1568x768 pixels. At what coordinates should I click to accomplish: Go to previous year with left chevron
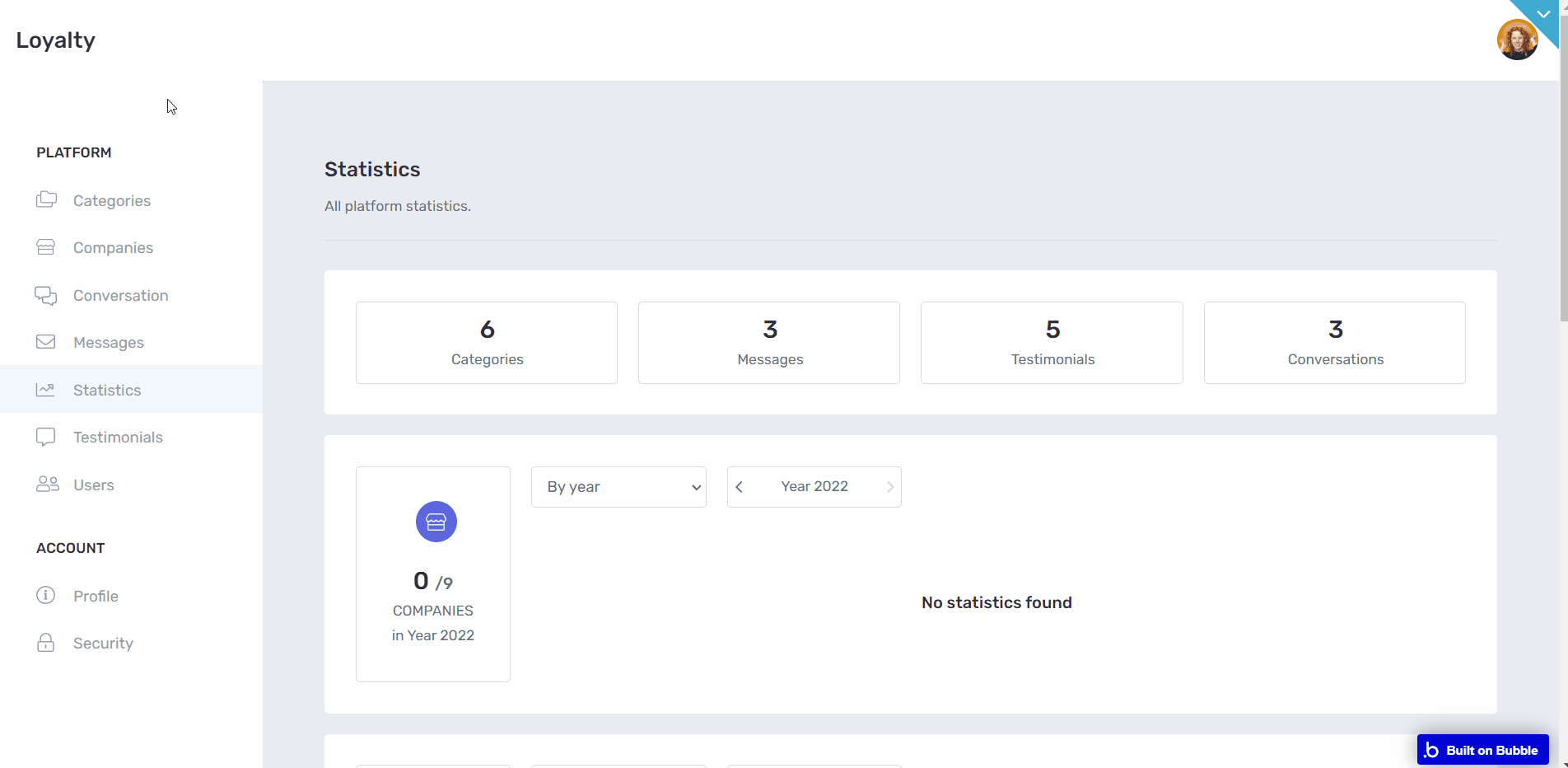pyautogui.click(x=740, y=487)
